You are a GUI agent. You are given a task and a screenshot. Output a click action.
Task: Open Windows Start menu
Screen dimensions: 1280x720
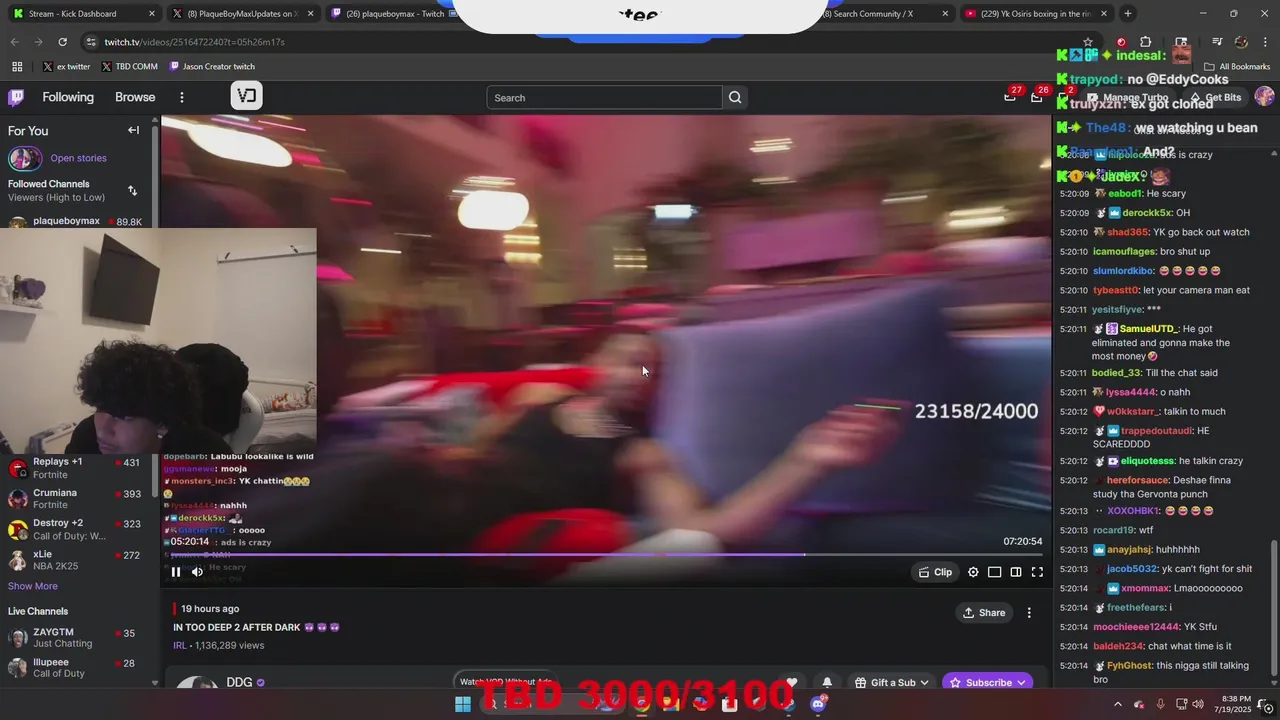pos(462,704)
